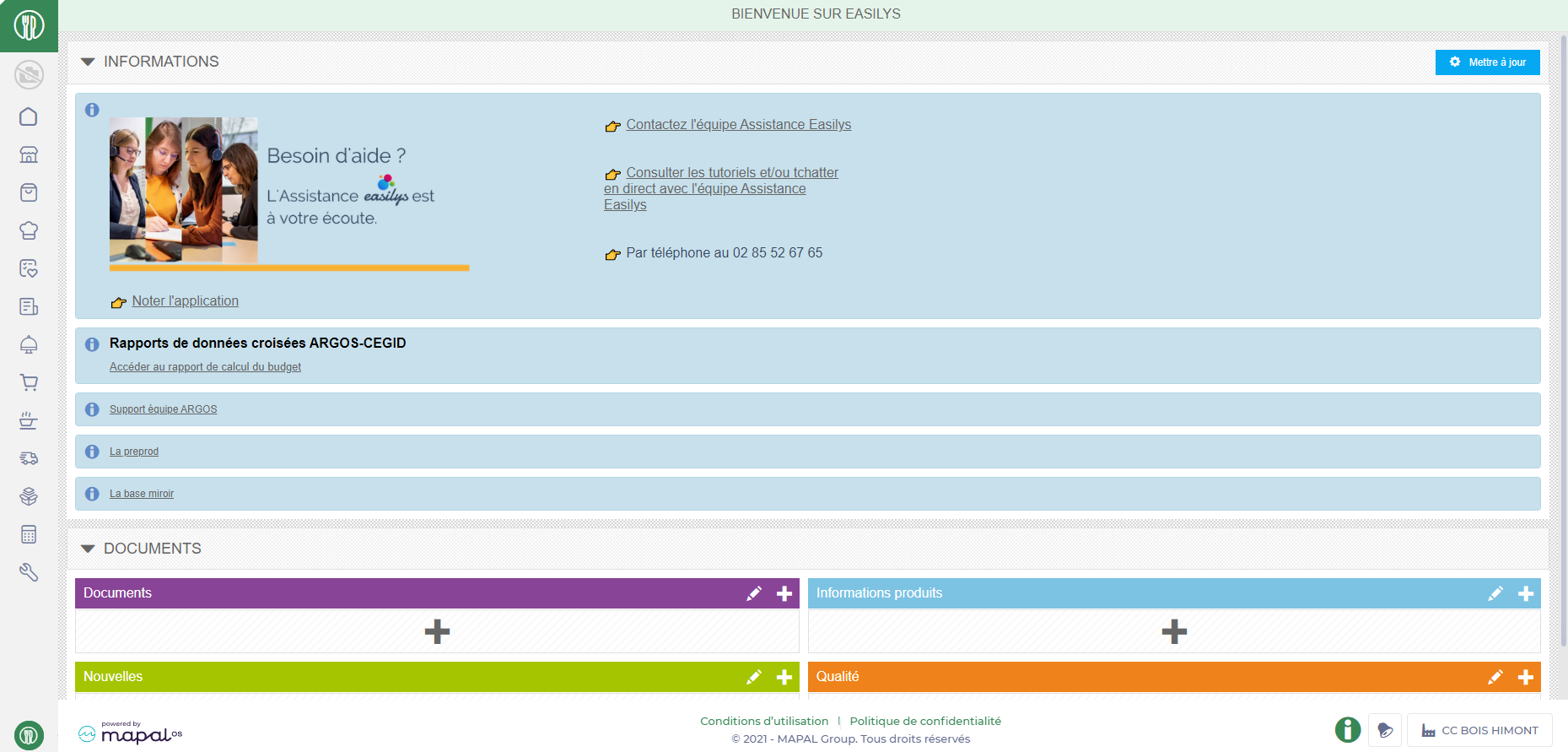Open Conditions d'utilisation in the footer
This screenshot has width=1568, height=752.
764,721
